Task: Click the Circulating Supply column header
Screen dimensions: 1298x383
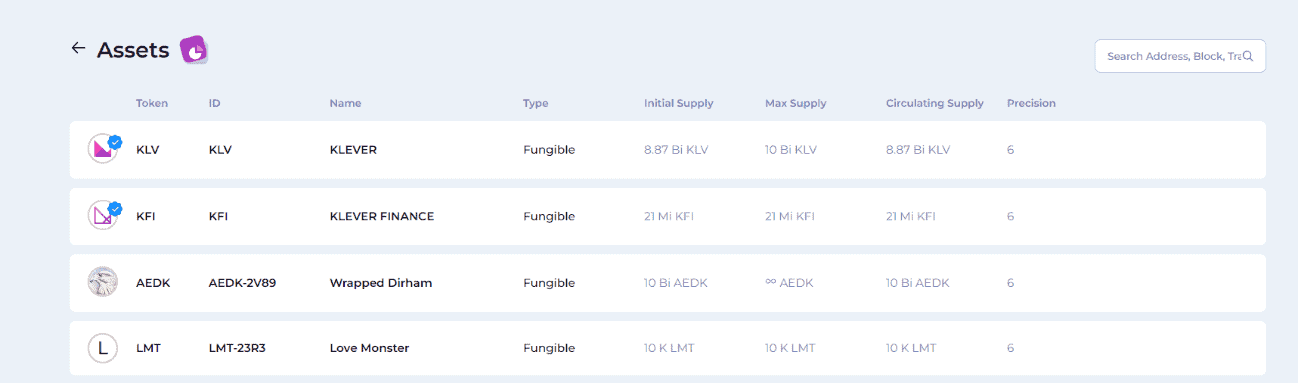Action: coord(935,103)
